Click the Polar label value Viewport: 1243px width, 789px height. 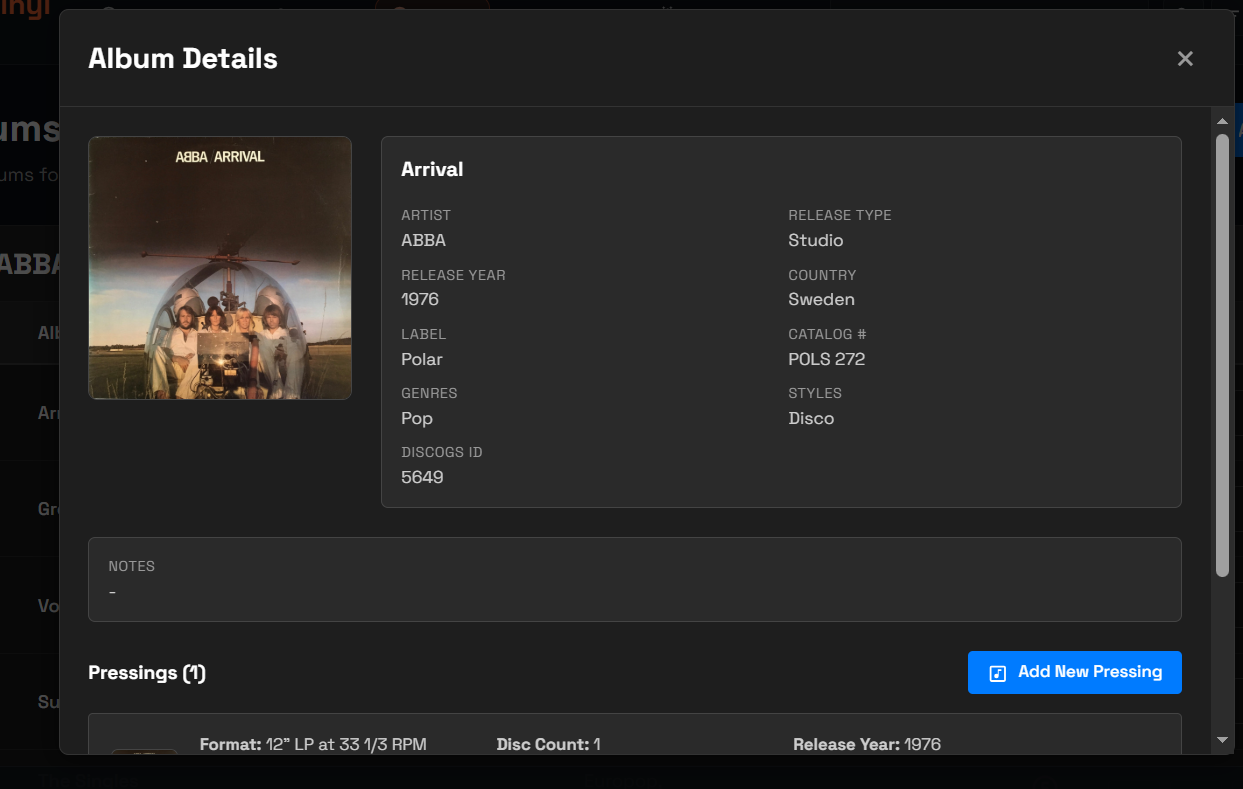tap(421, 359)
